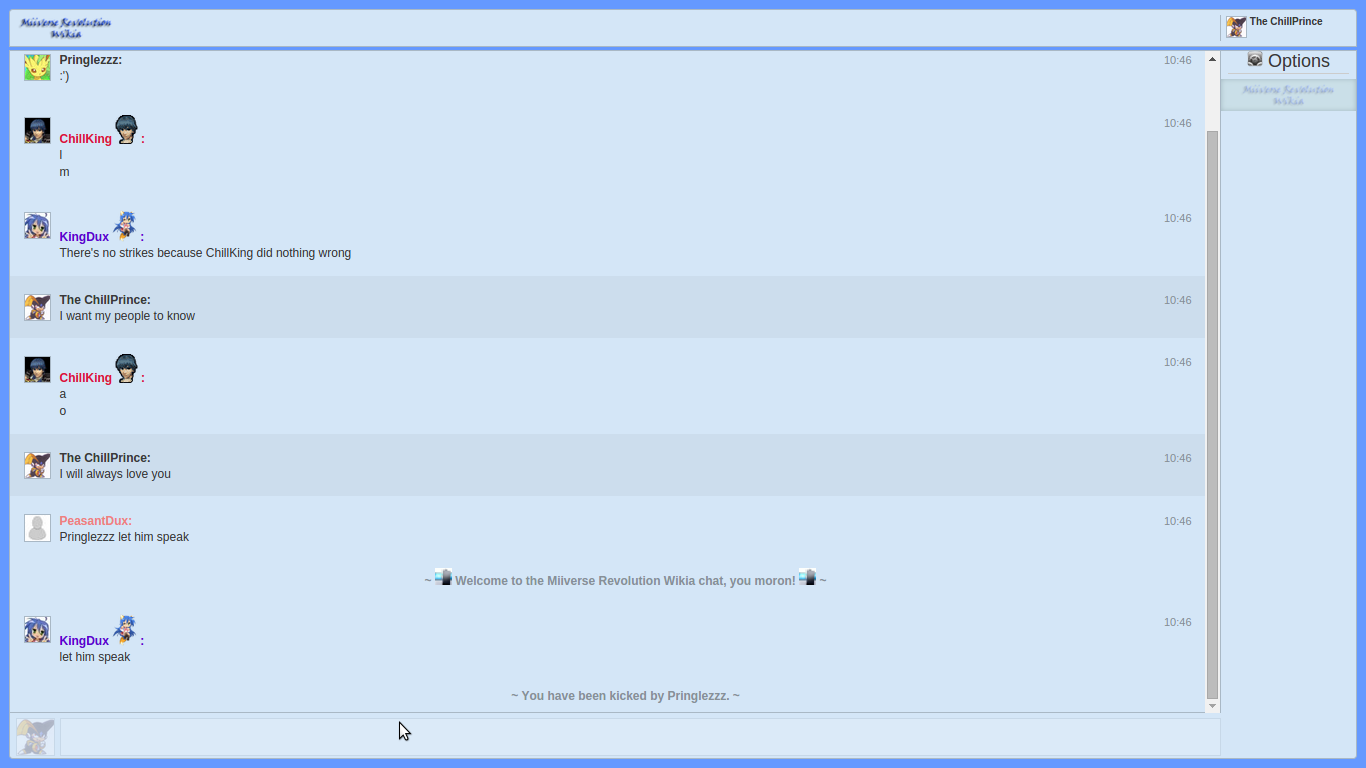The image size is (1366, 768).
Task: Click the Pringlezzz username
Action: coord(89,60)
